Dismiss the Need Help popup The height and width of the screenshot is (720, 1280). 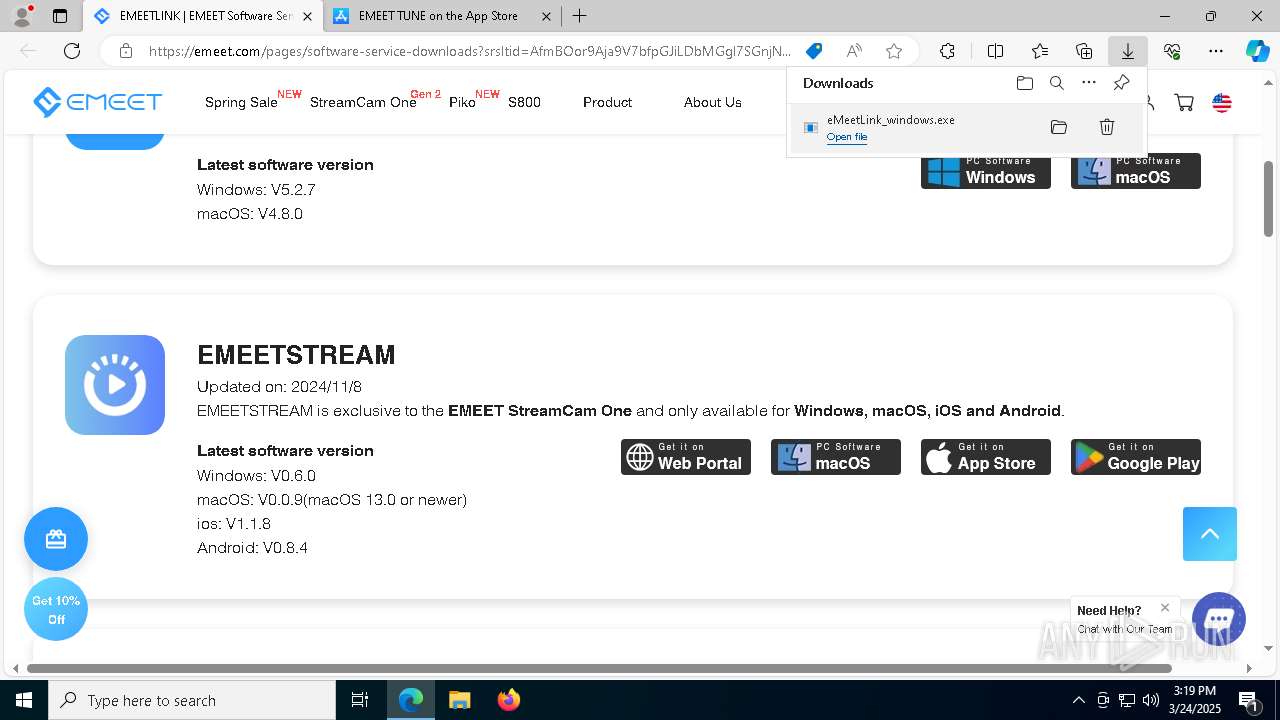click(x=1165, y=608)
